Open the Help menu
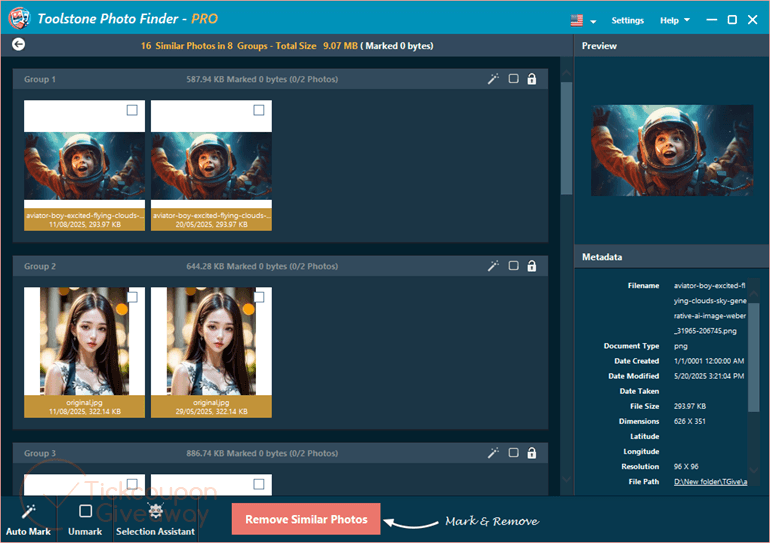 [x=675, y=21]
